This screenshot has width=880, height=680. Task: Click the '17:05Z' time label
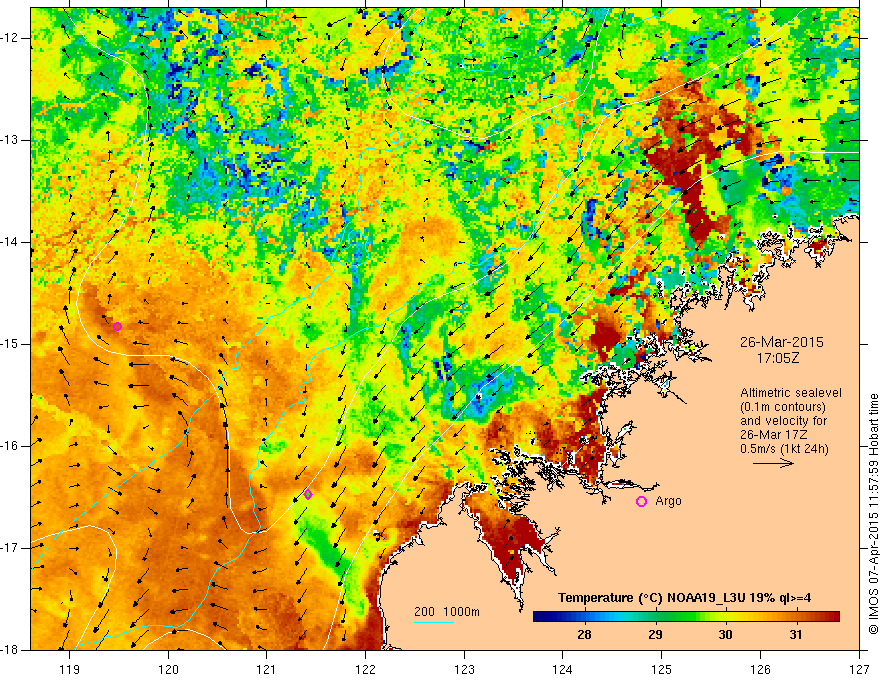(777, 358)
